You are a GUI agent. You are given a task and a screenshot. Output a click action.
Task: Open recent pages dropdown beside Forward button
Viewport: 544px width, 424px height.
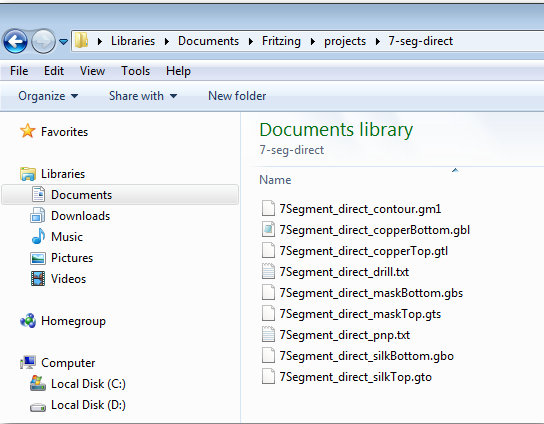tap(63, 42)
